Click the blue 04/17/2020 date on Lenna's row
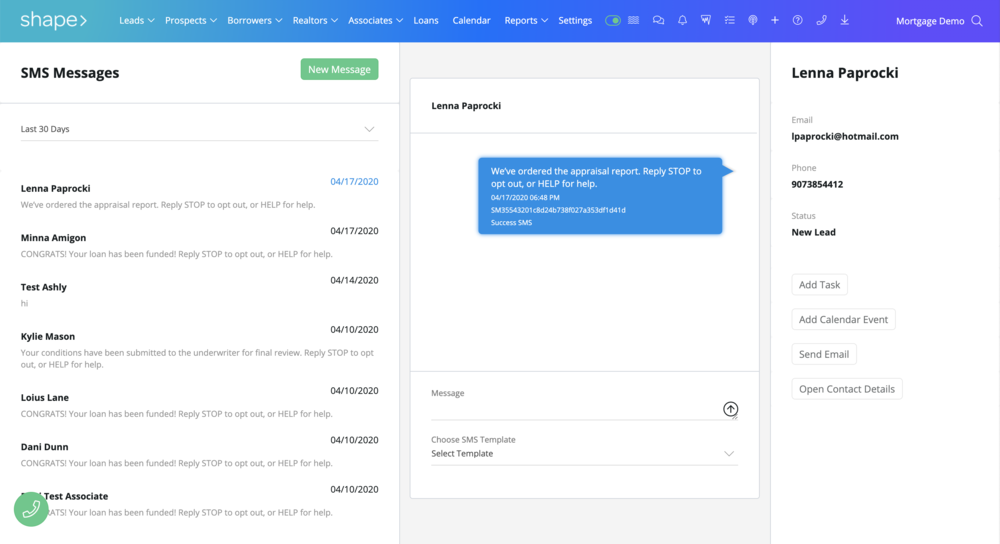The width and height of the screenshot is (1000, 544). tap(354, 182)
